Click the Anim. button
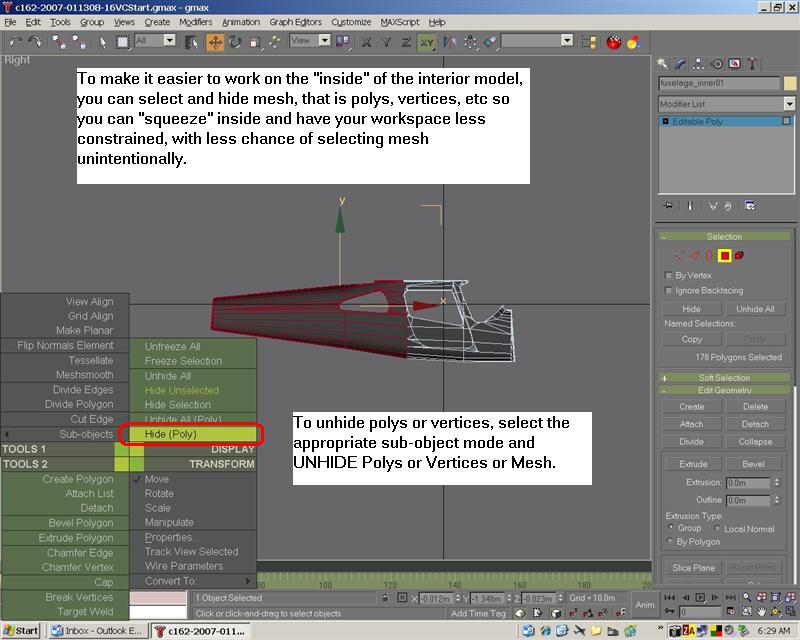The height and width of the screenshot is (640, 800). point(645,605)
